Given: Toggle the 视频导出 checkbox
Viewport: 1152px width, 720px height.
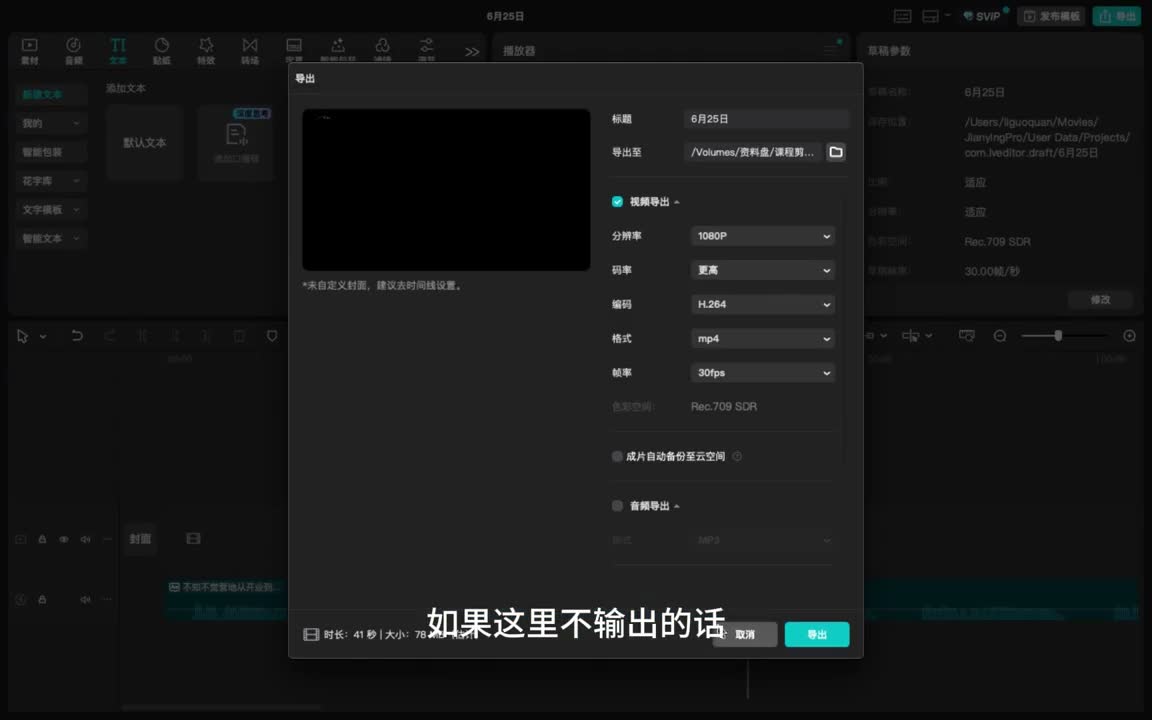Looking at the screenshot, I should (617, 201).
